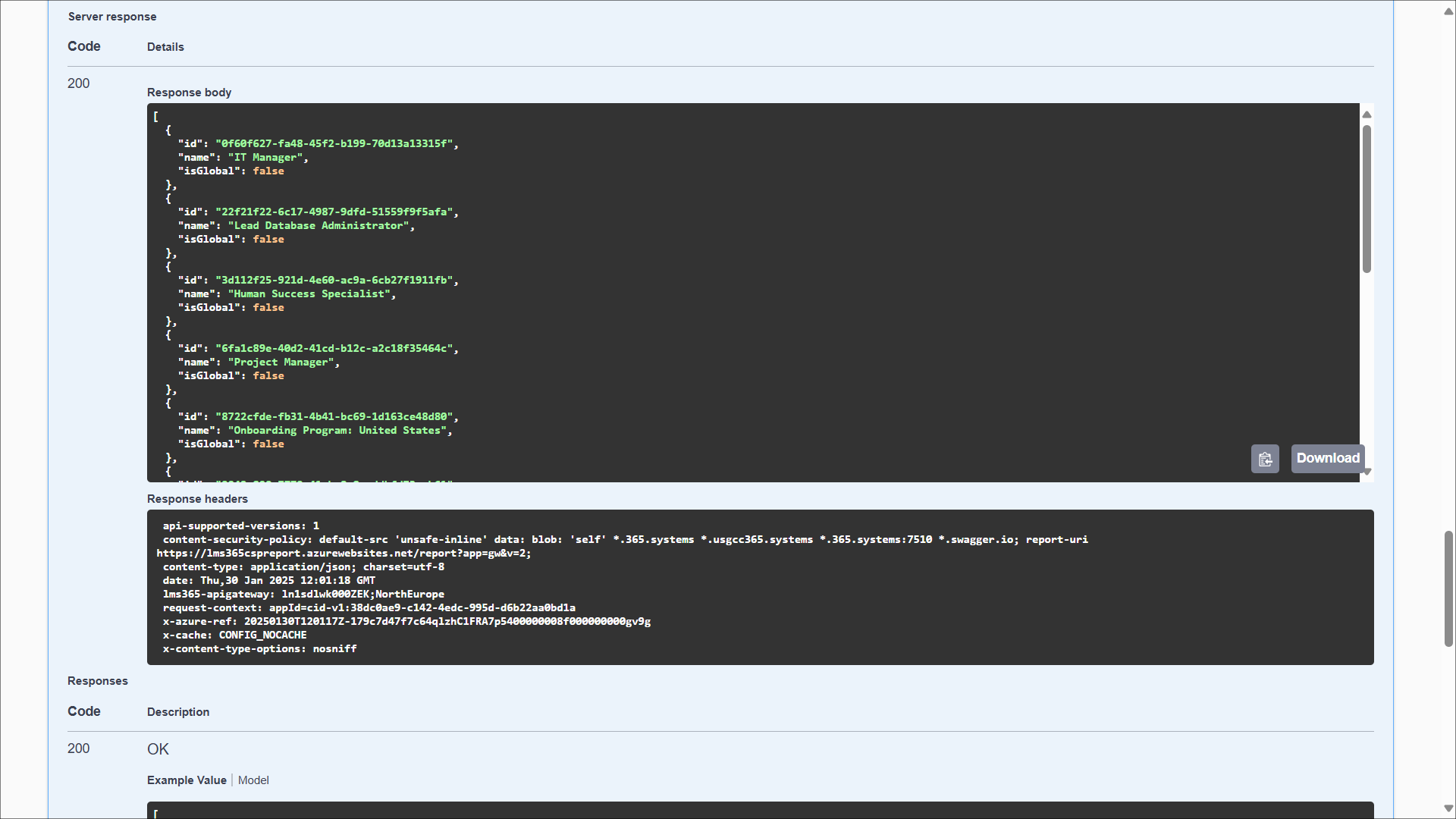
Task: Click the "Project Manager" name value
Action: 281,362
